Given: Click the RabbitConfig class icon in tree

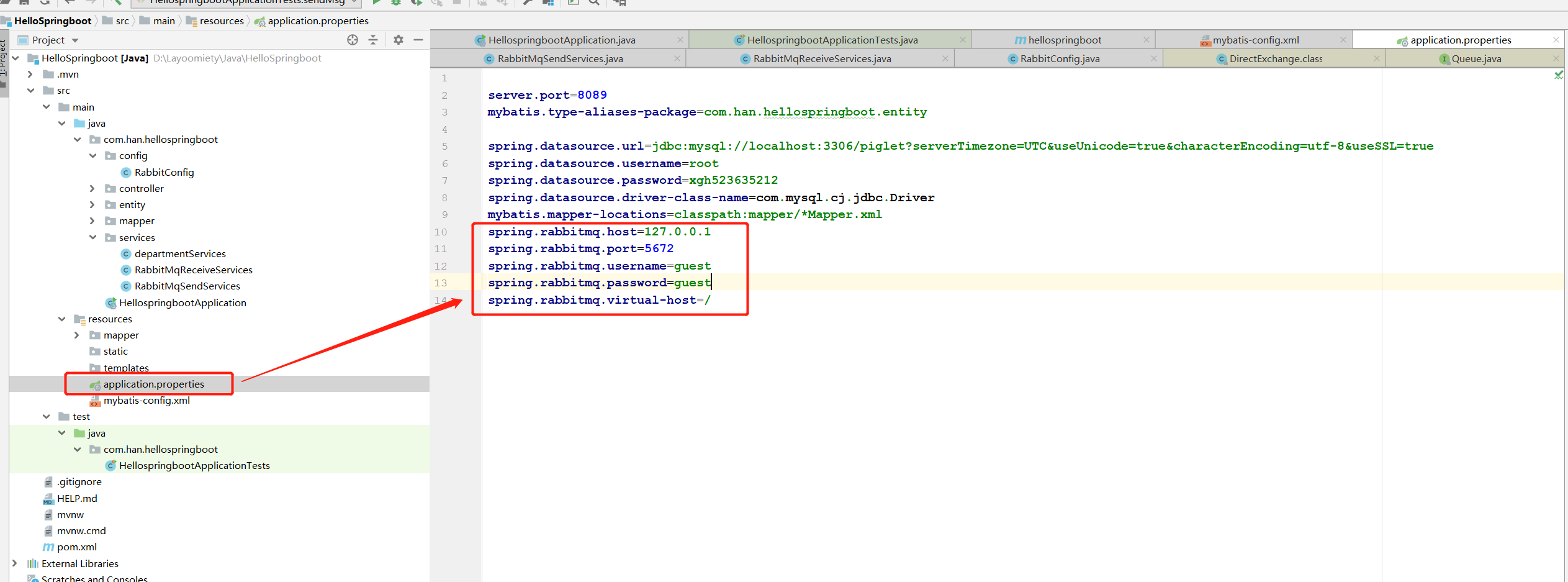Looking at the screenshot, I should [125, 173].
